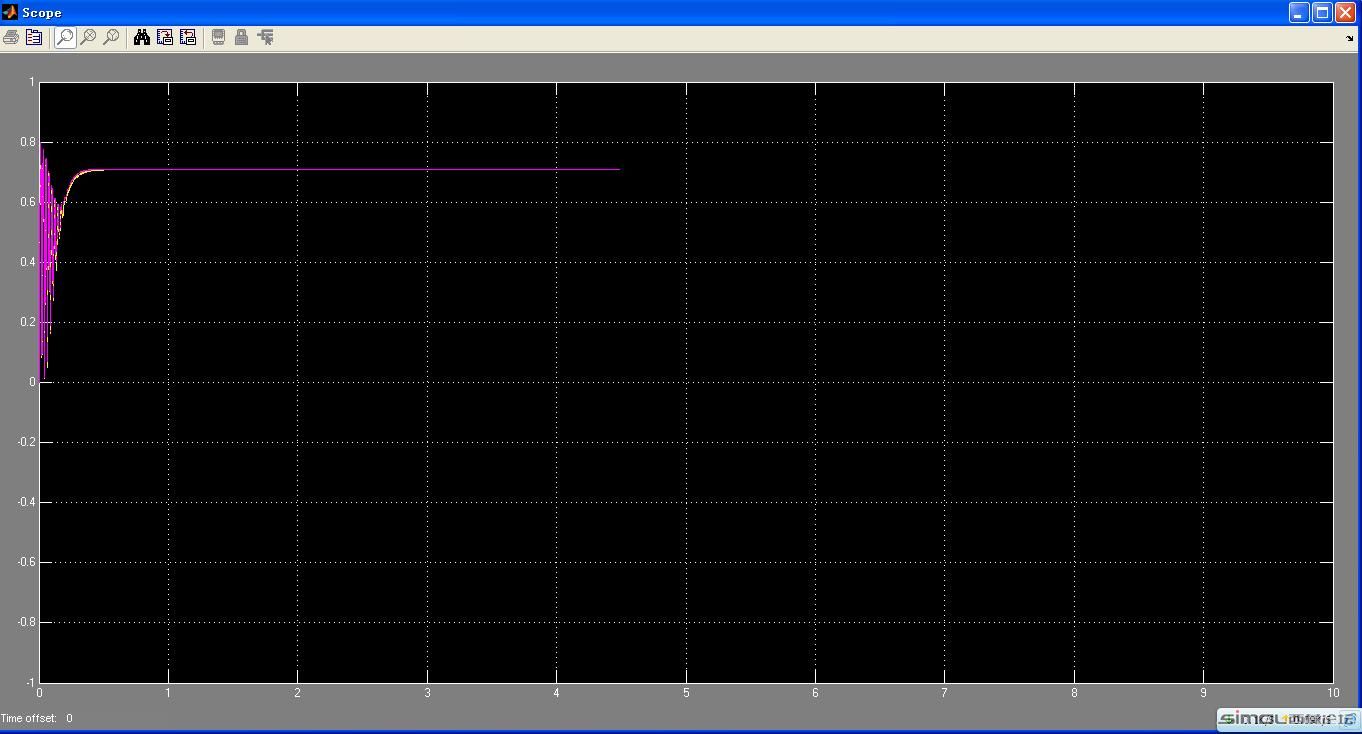
Task: Click the x-axis tick label 5
Action: (x=686, y=693)
